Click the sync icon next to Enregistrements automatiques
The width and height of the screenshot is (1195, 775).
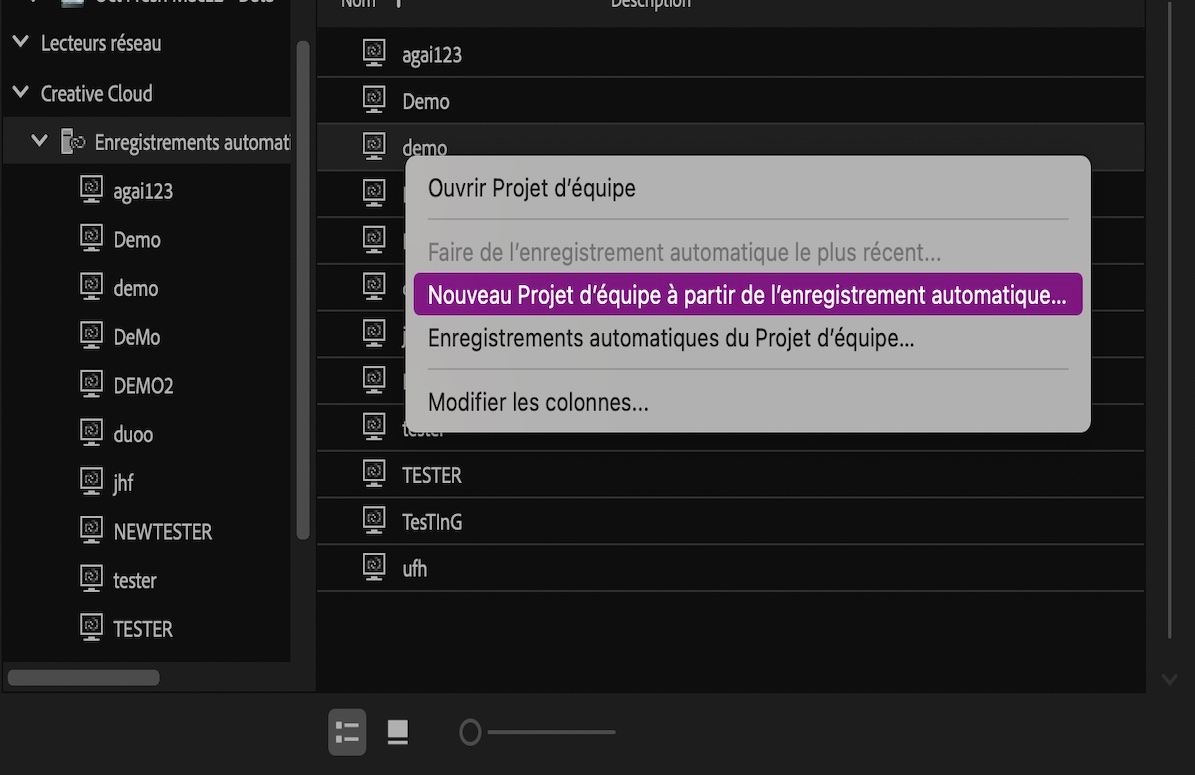(x=72, y=141)
